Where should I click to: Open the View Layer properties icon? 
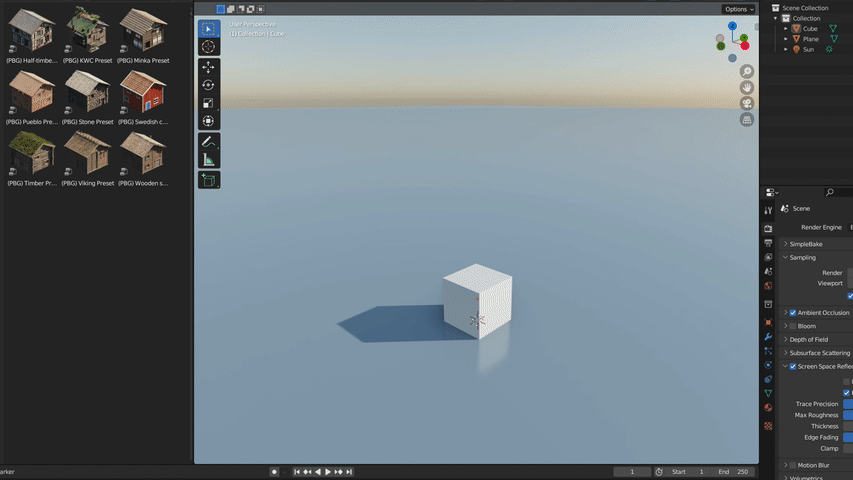(x=768, y=257)
